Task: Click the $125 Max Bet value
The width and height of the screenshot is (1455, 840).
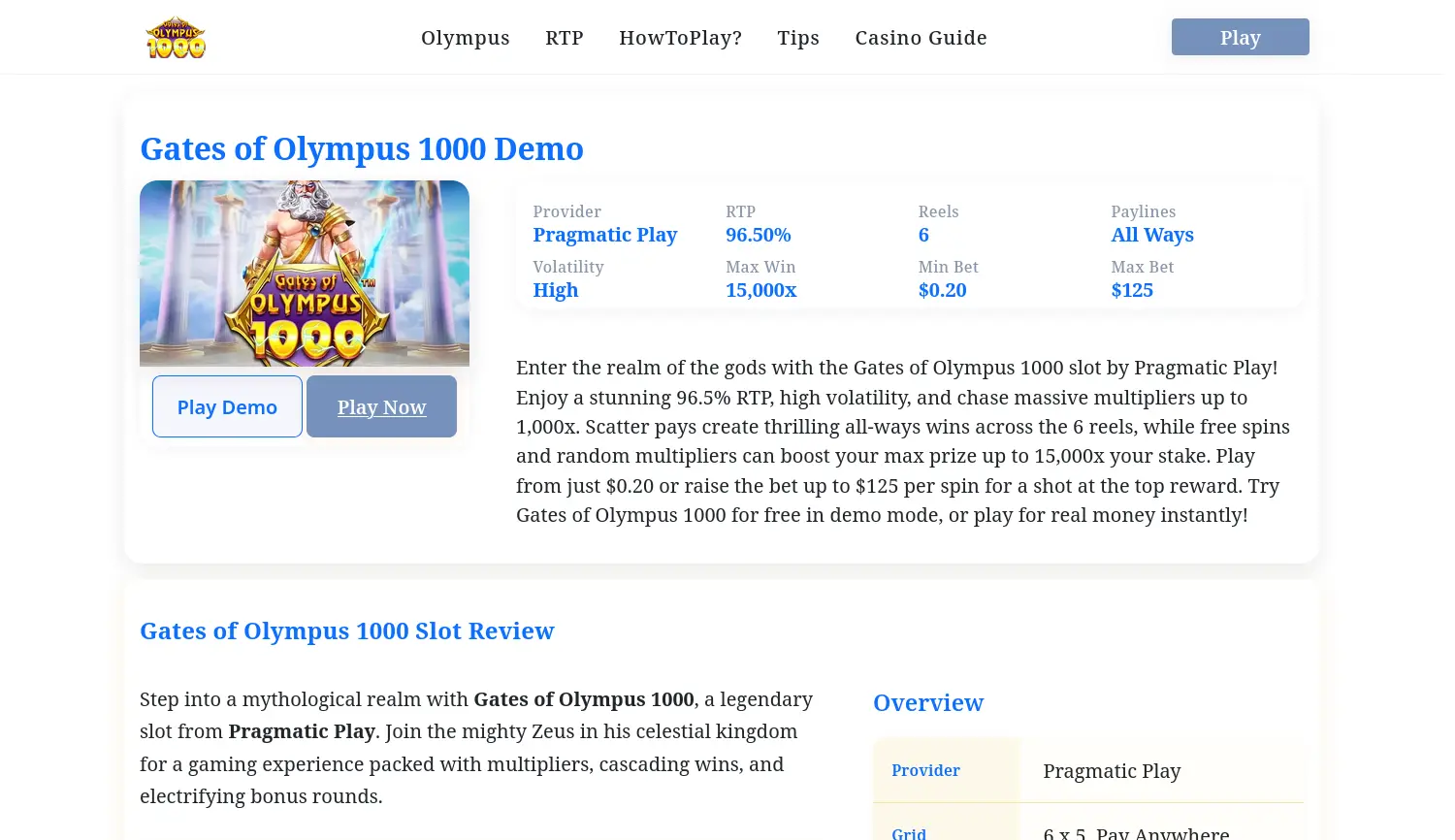Action: pos(1131,290)
